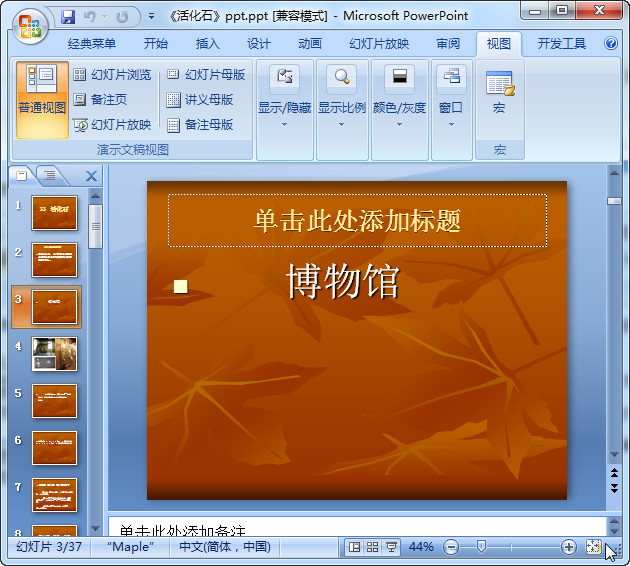Switch to 幻灯片浏览 slide sorter view

pyautogui.click(x=112, y=75)
